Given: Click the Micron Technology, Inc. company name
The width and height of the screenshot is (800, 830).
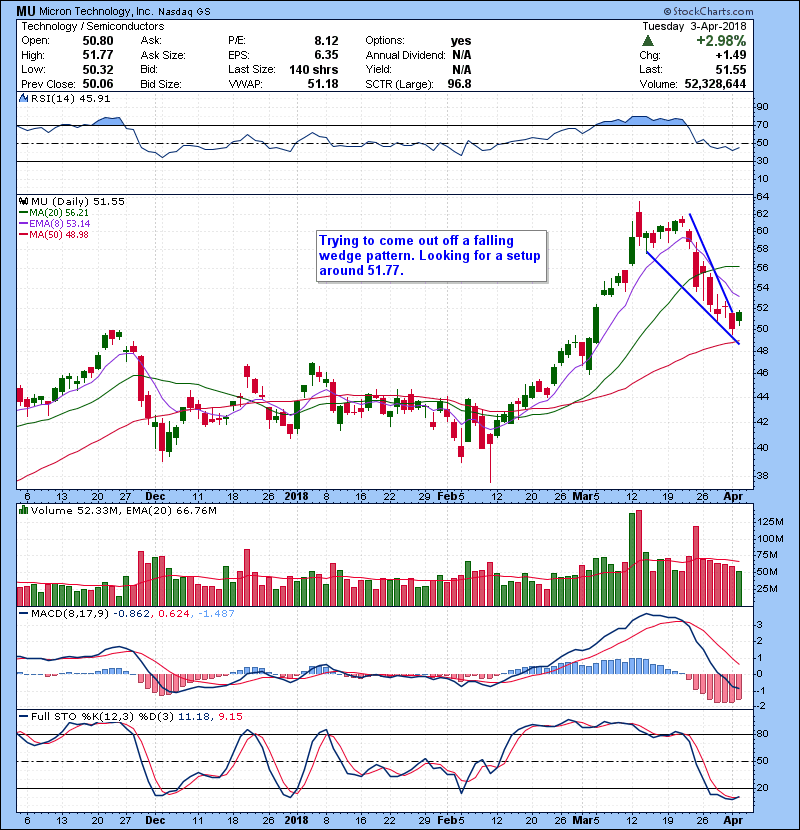Looking at the screenshot, I should [96, 11].
